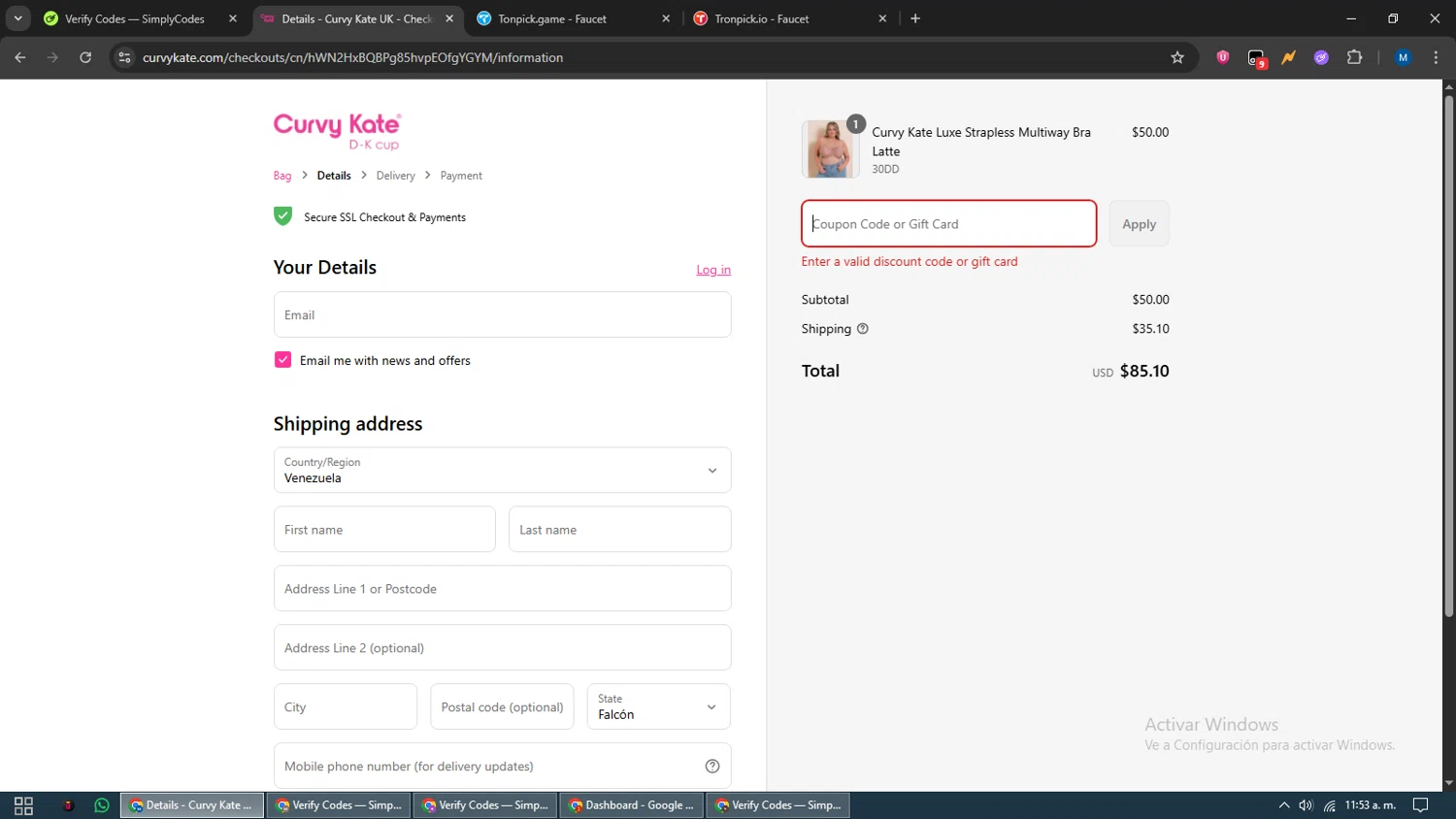
Task: Click the Log in link
Action: point(713,270)
